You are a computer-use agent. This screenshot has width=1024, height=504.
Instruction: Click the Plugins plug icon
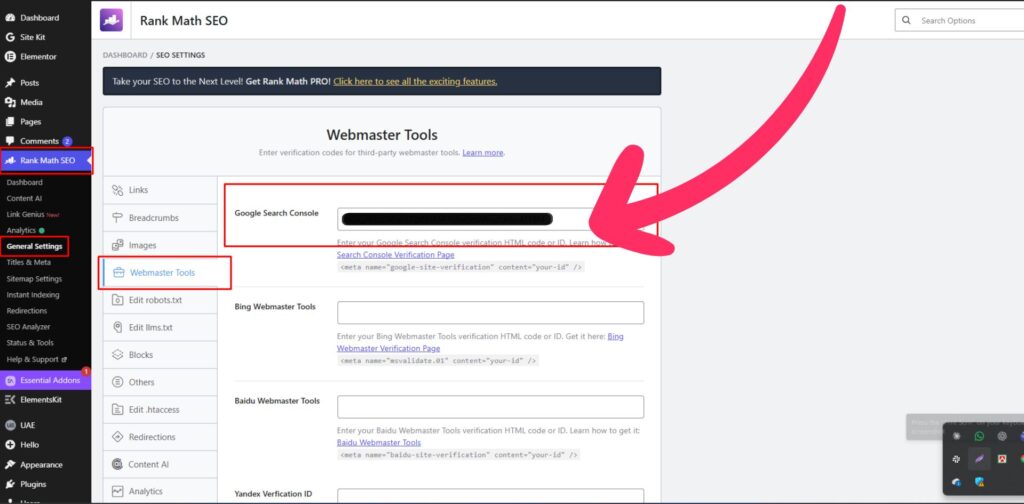(10, 484)
